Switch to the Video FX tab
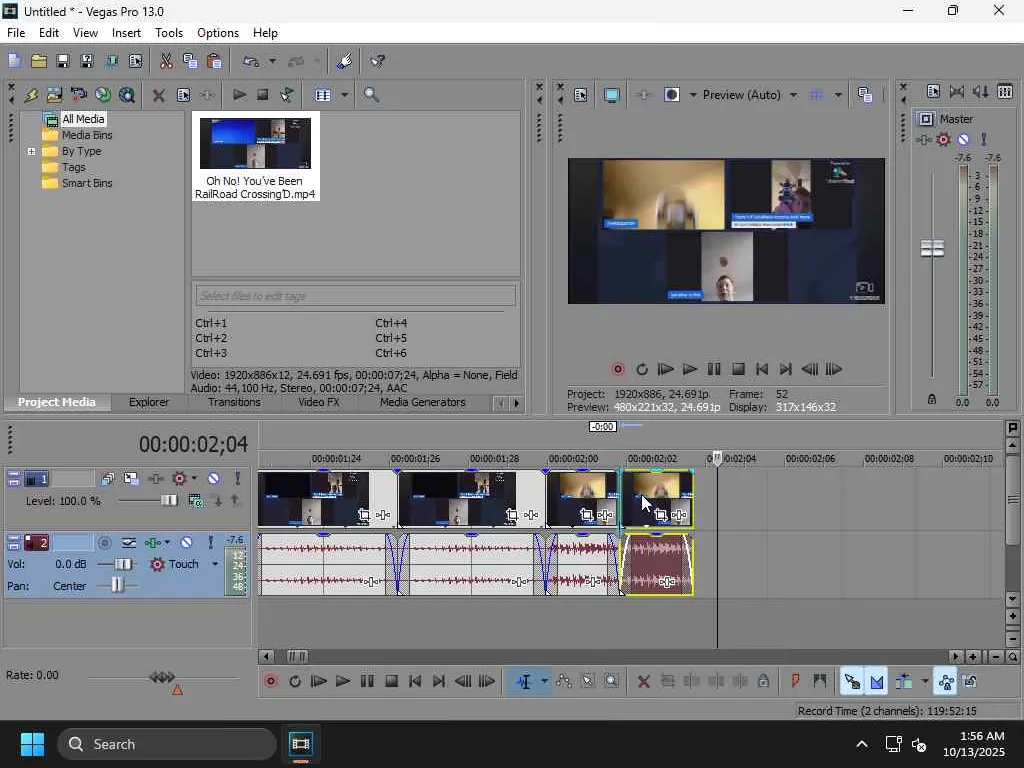The image size is (1024, 768). pyautogui.click(x=319, y=402)
